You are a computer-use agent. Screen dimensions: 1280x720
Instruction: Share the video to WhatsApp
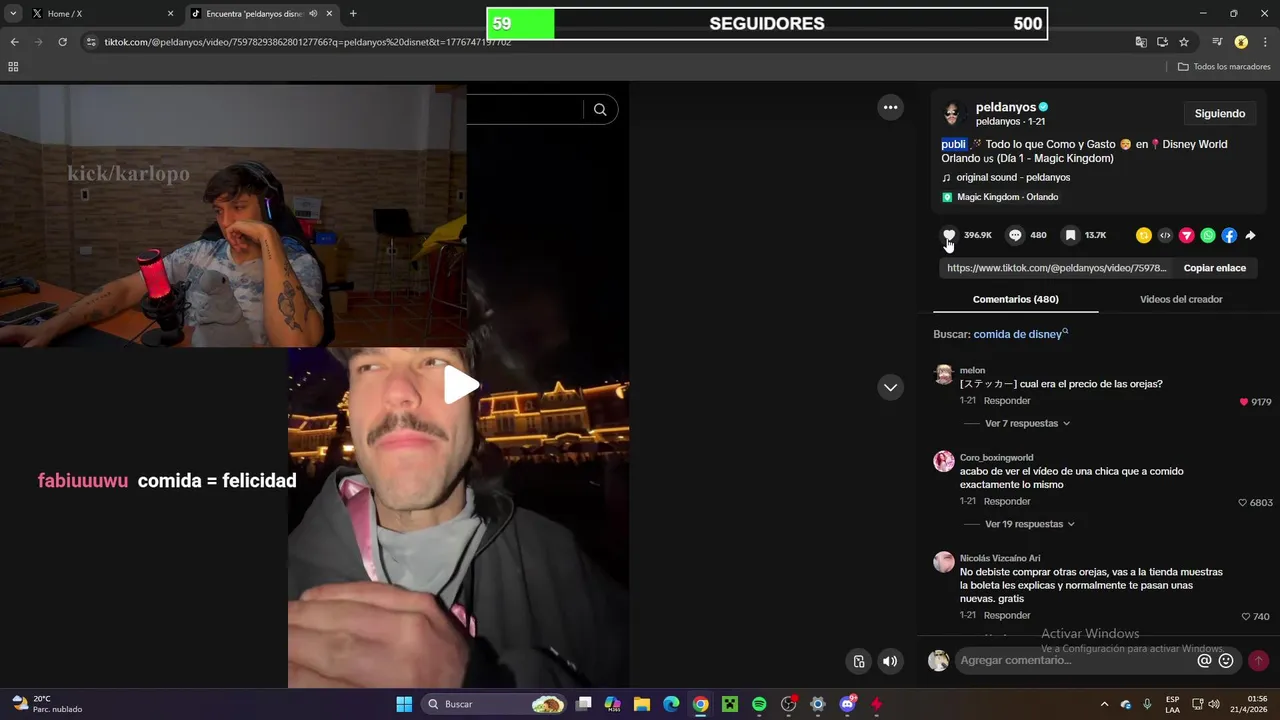click(x=1208, y=236)
